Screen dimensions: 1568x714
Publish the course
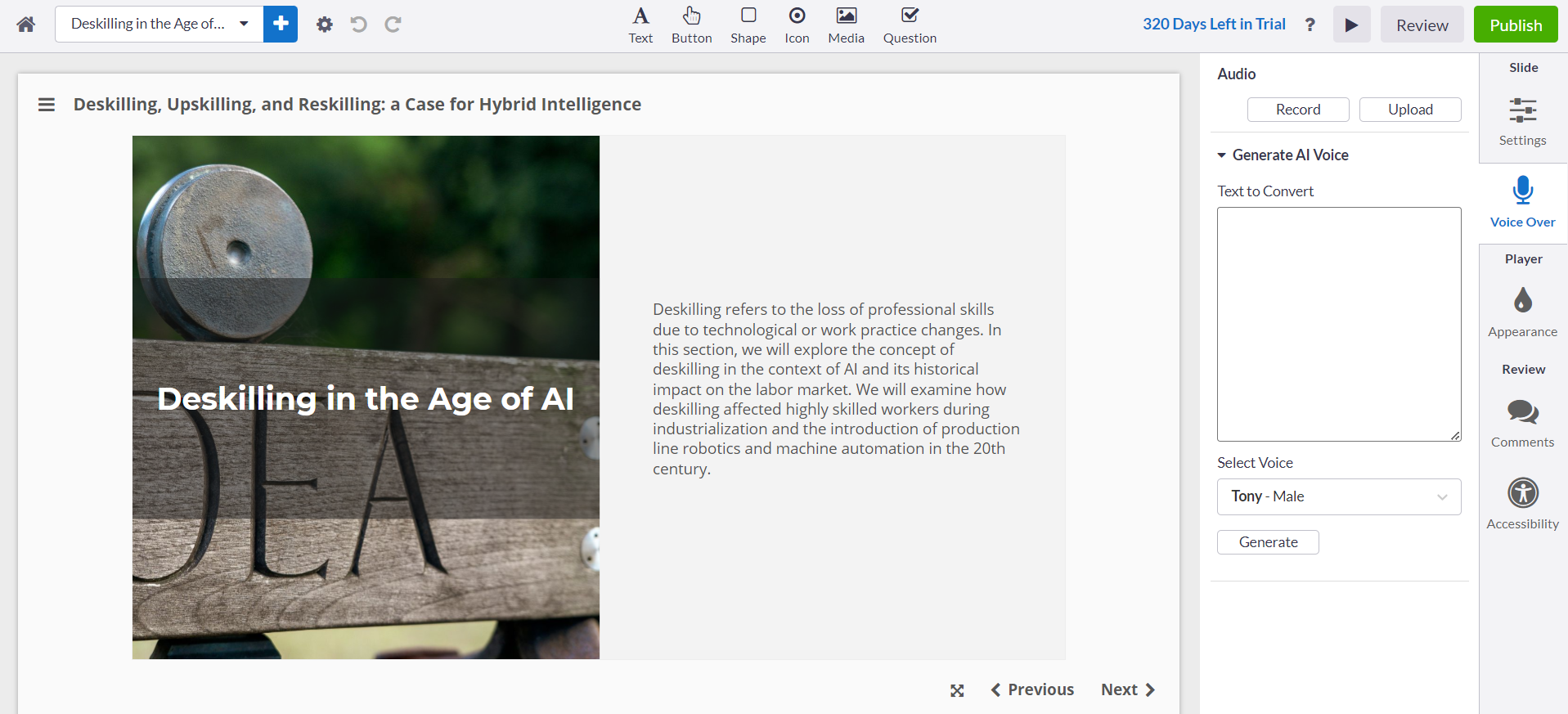[x=1516, y=25]
